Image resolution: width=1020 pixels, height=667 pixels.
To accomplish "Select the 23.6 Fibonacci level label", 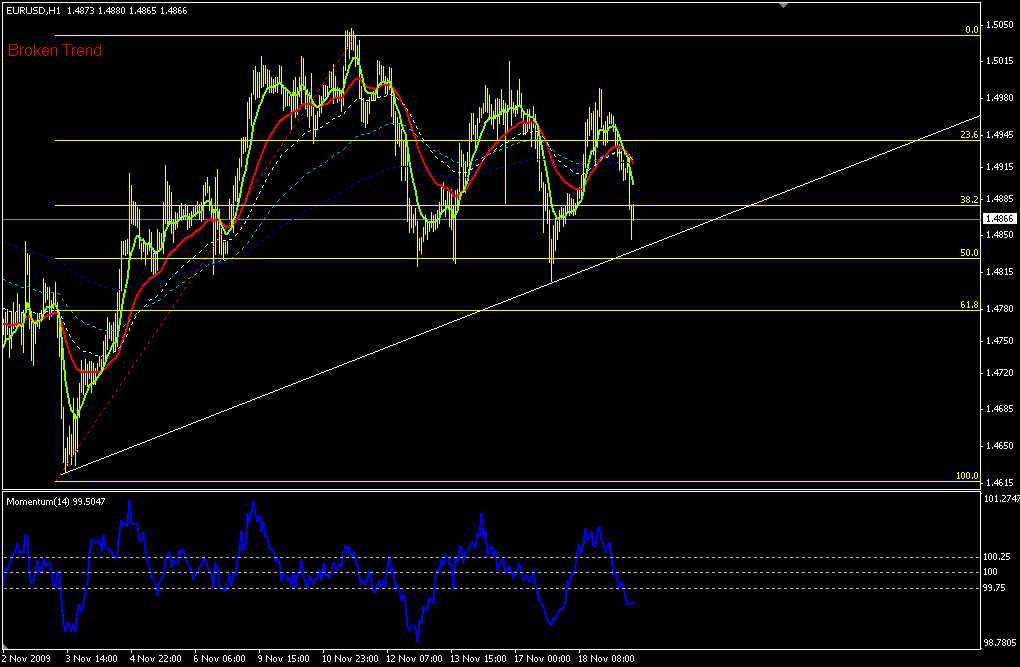I will click(968, 135).
